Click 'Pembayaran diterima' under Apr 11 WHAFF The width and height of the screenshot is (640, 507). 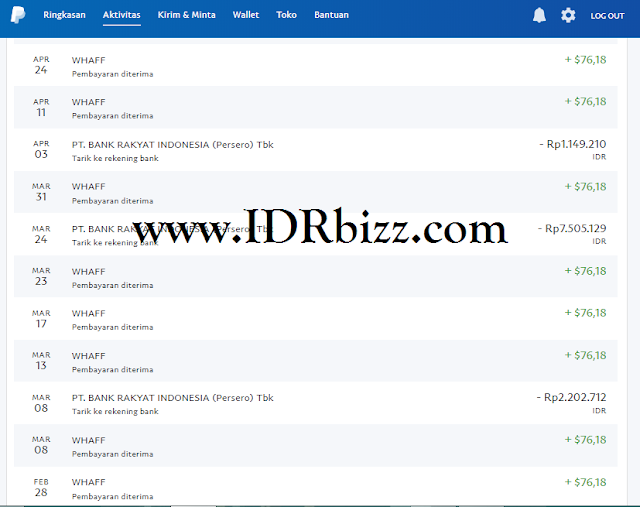[113, 116]
